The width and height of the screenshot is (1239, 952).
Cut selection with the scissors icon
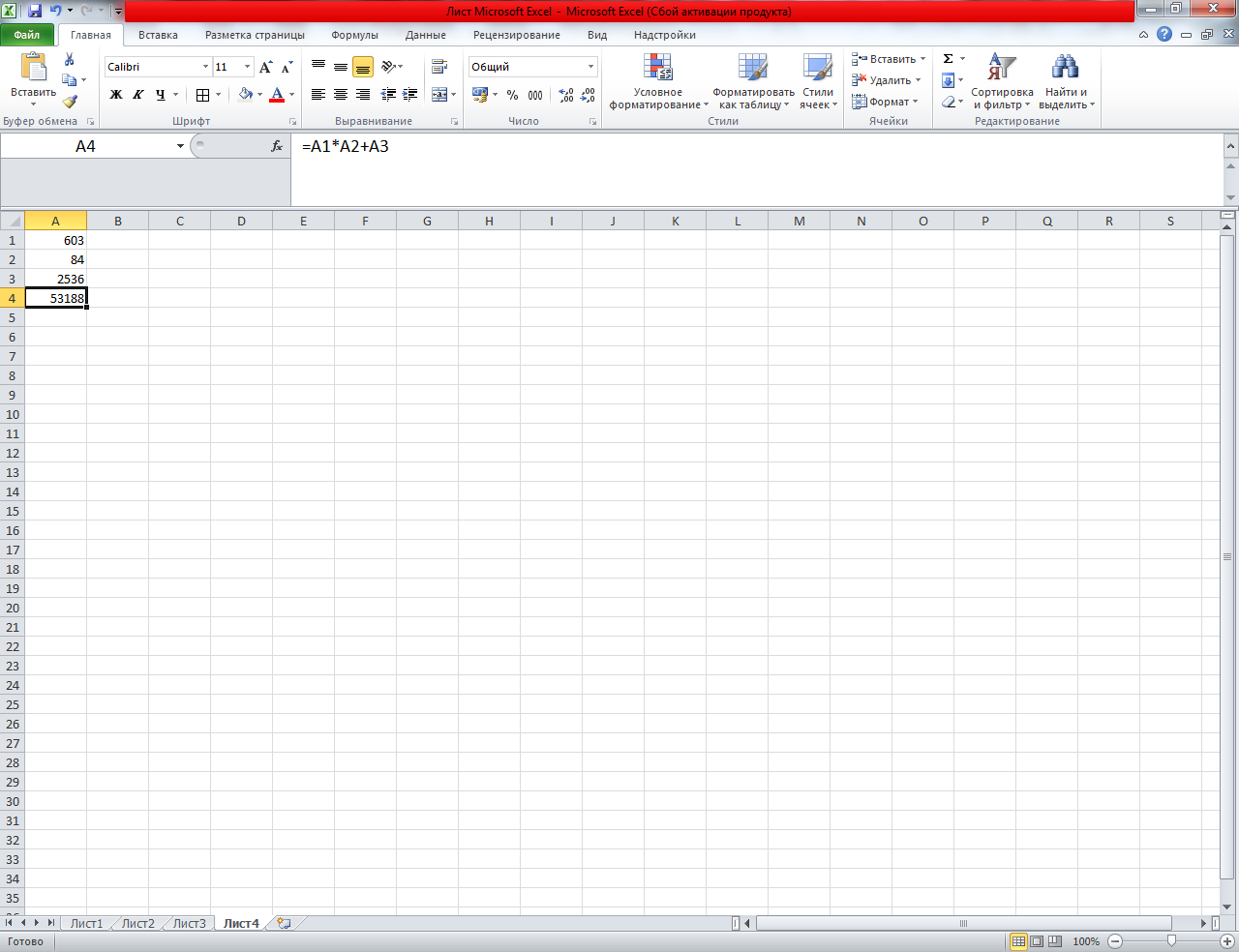pyautogui.click(x=70, y=59)
